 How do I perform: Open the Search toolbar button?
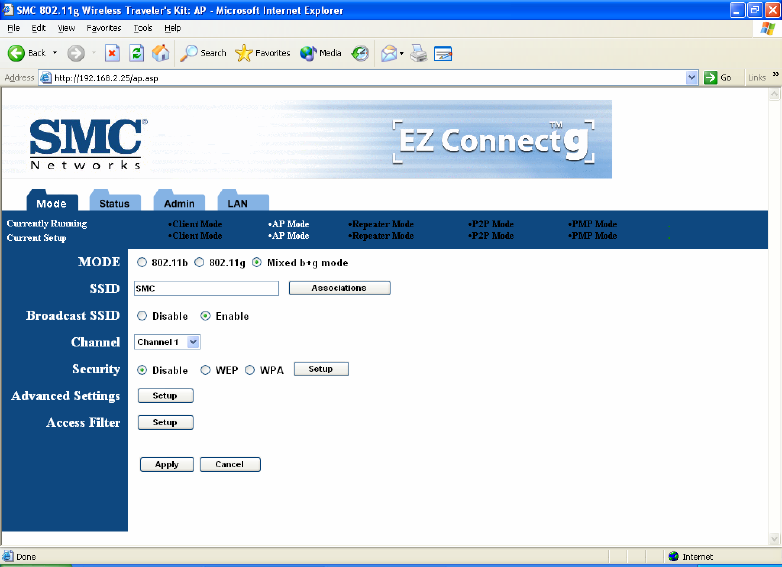[203, 53]
